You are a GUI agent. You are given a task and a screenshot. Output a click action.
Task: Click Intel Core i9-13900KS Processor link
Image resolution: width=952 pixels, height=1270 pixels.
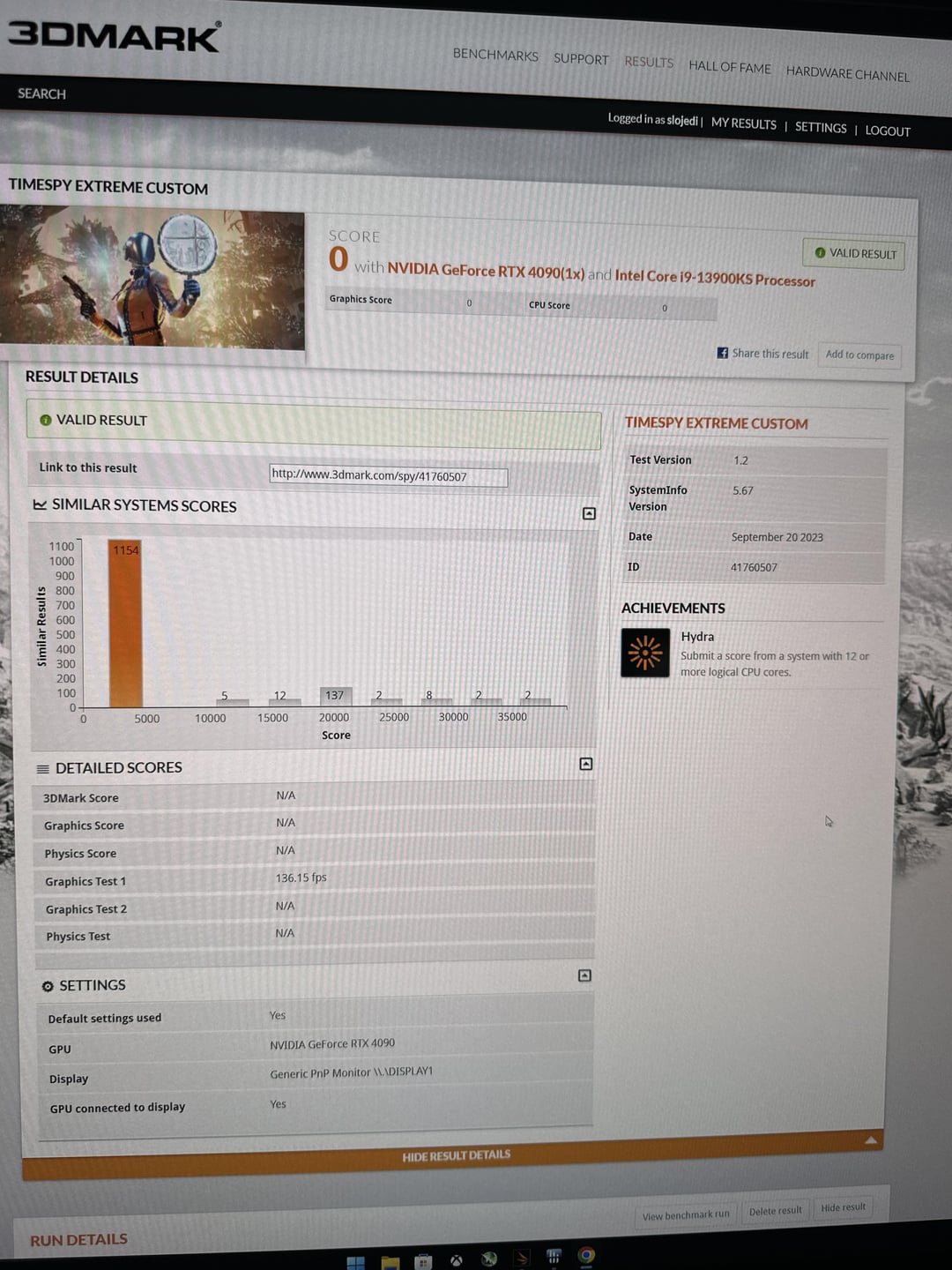click(715, 278)
